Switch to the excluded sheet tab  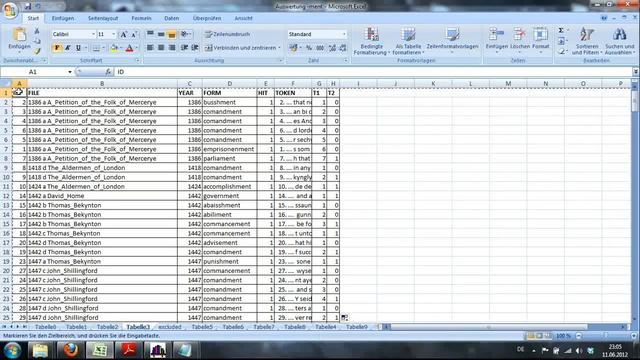tap(169, 327)
